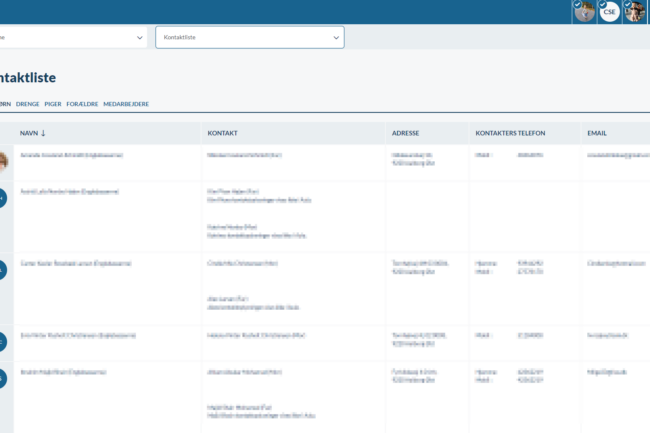Click the blue avatar in fourth contact row
The width and height of the screenshot is (650, 433).
pyautogui.click(x=2, y=342)
